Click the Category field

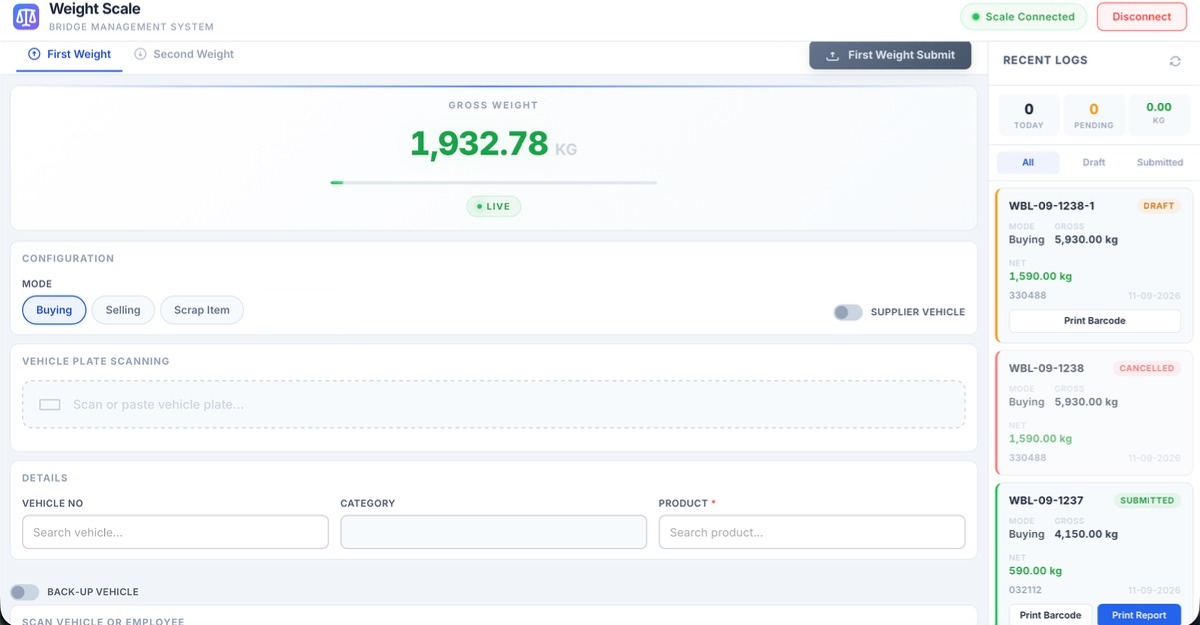494,532
